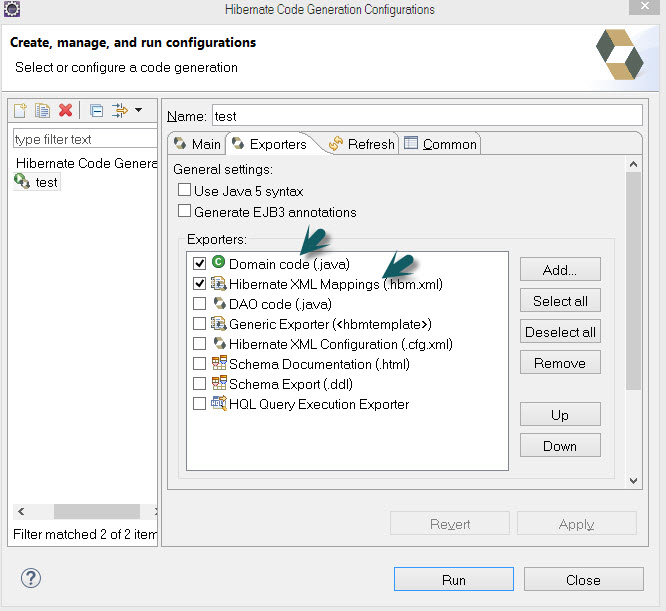
Task: Click the Domain code green class icon
Action: click(x=218, y=263)
